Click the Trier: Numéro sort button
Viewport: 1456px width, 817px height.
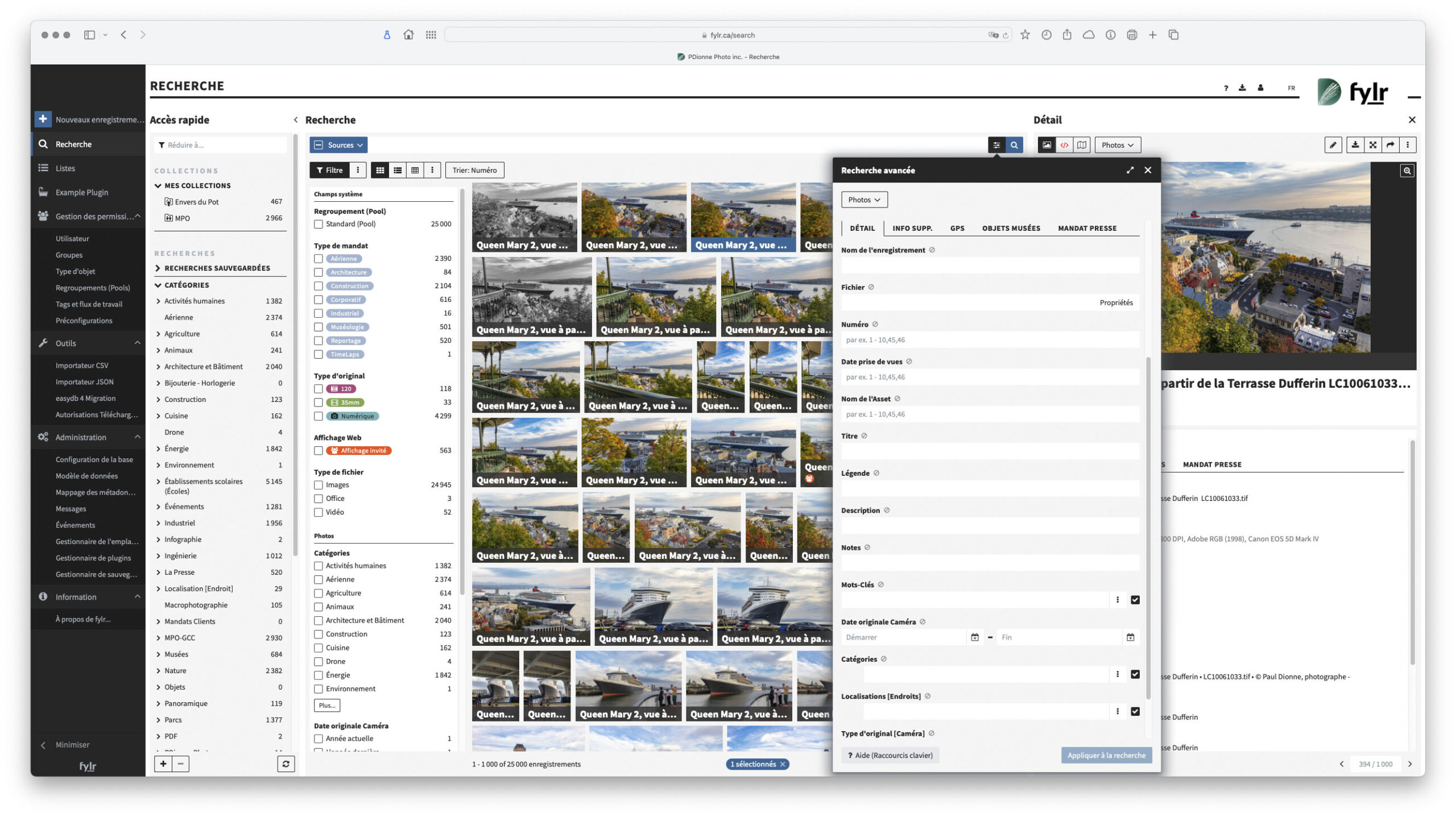click(x=474, y=170)
